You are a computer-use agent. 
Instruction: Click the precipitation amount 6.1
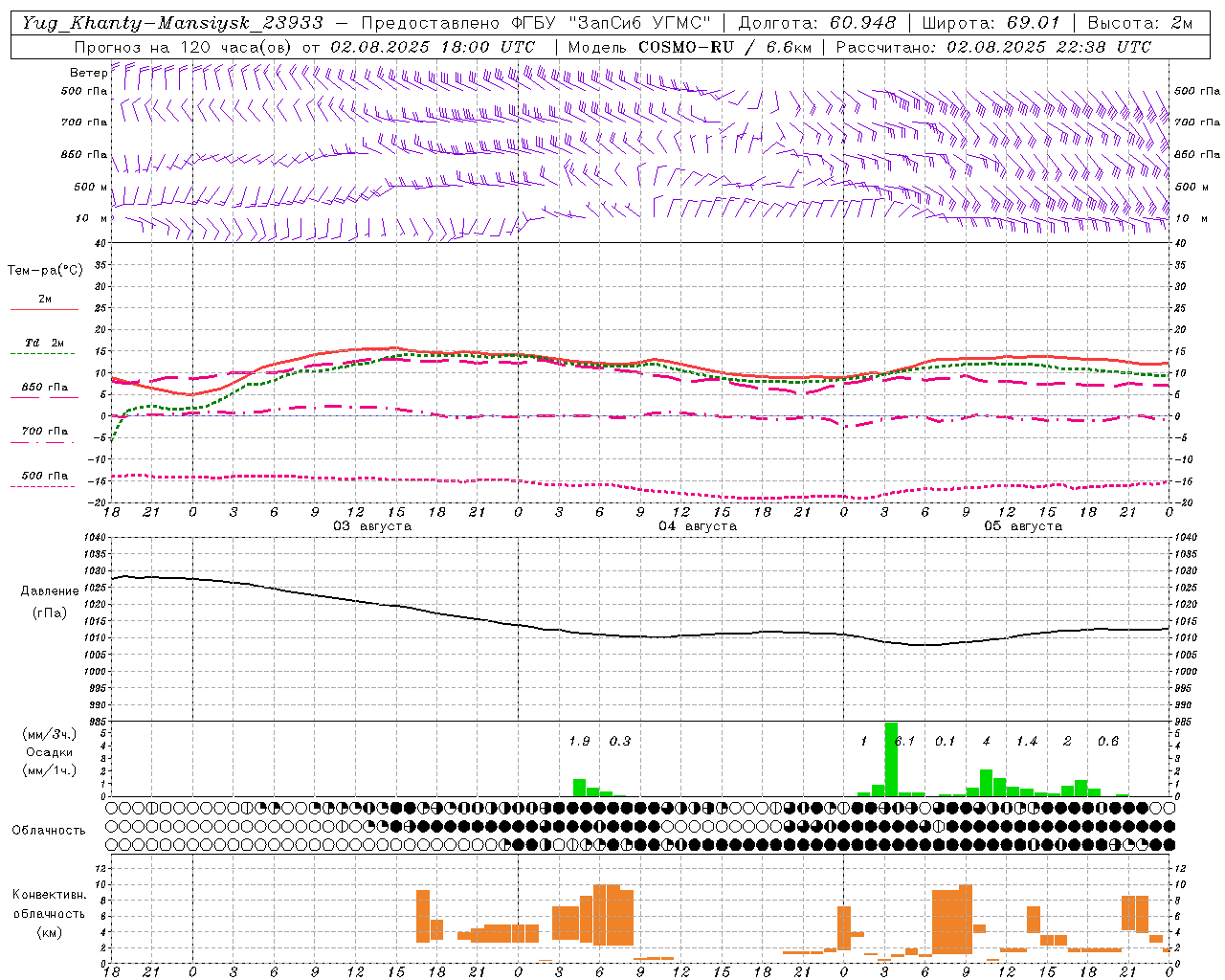(904, 742)
